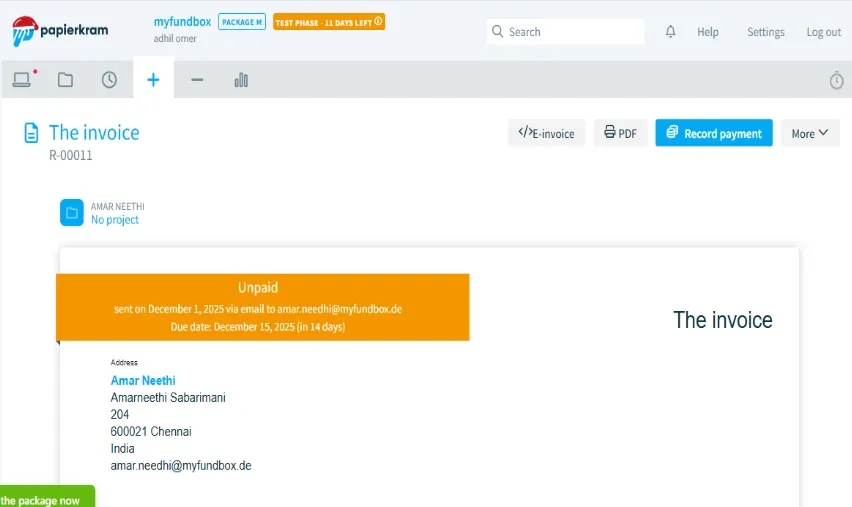Click the blue project folder icon
The width and height of the screenshot is (852, 507).
pyautogui.click(x=72, y=212)
